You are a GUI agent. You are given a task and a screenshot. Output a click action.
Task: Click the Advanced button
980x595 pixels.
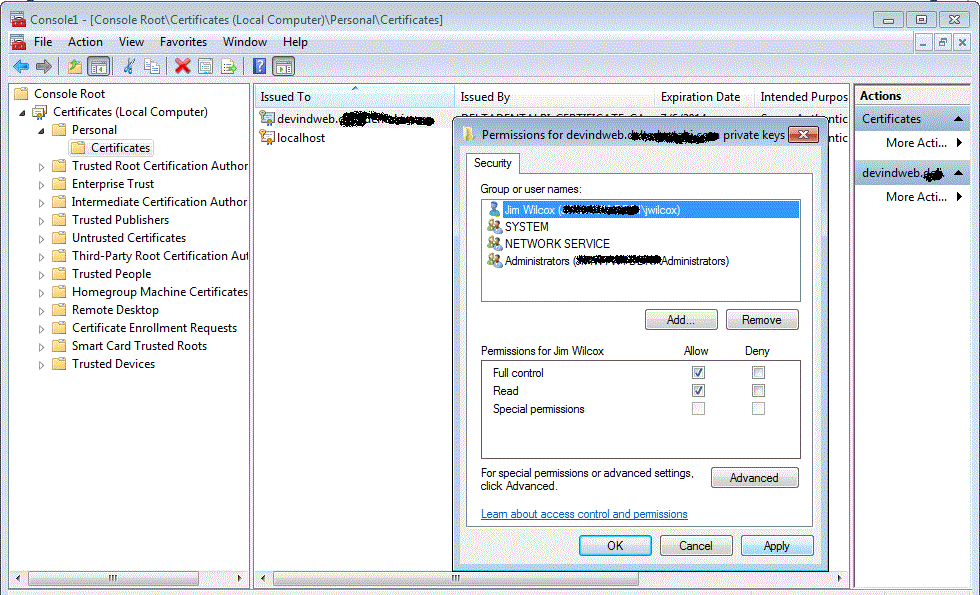point(754,478)
